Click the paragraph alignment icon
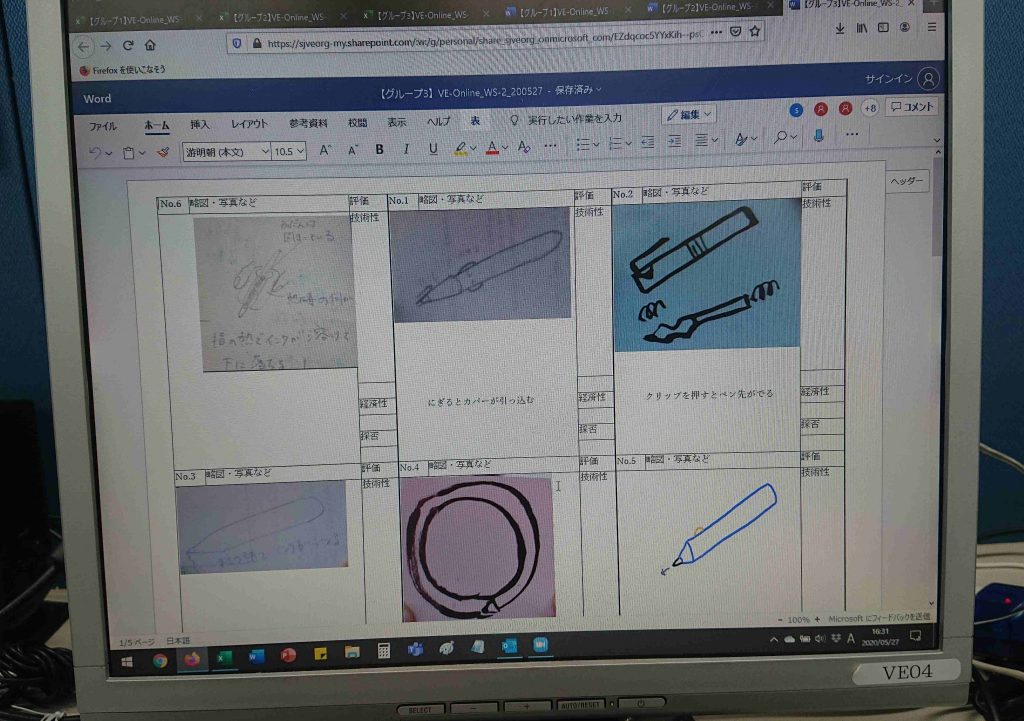The height and width of the screenshot is (721, 1024). point(701,140)
